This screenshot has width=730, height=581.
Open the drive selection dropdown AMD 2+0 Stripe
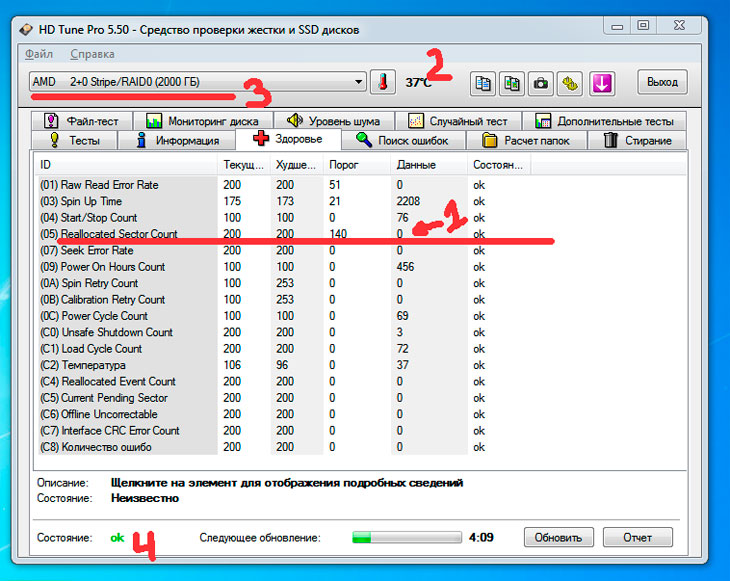(x=197, y=82)
